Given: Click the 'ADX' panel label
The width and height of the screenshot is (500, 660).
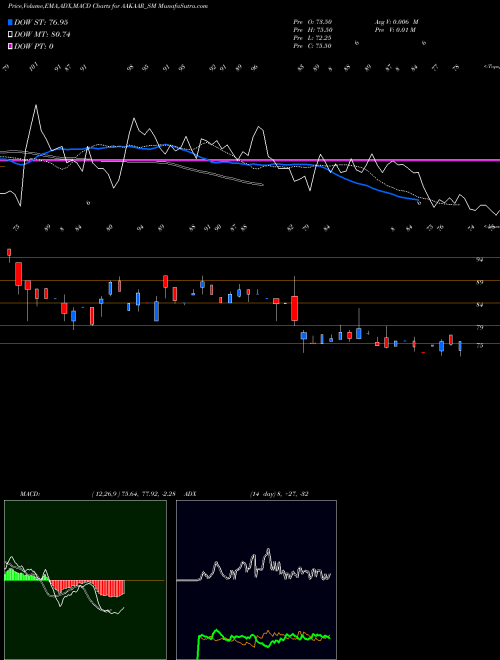Looking at the screenshot, I should point(190,493).
